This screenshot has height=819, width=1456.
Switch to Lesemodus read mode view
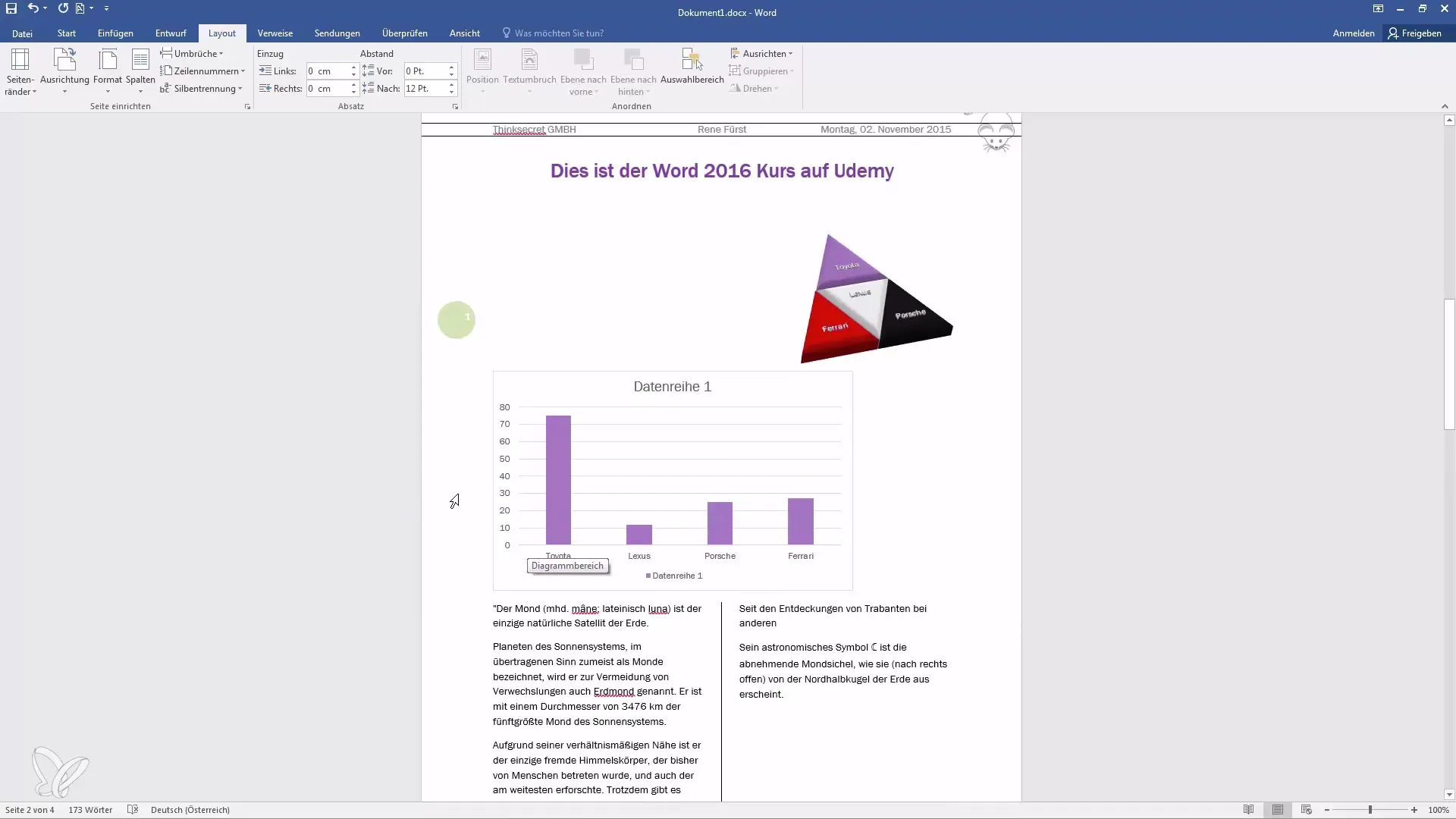(x=1249, y=810)
